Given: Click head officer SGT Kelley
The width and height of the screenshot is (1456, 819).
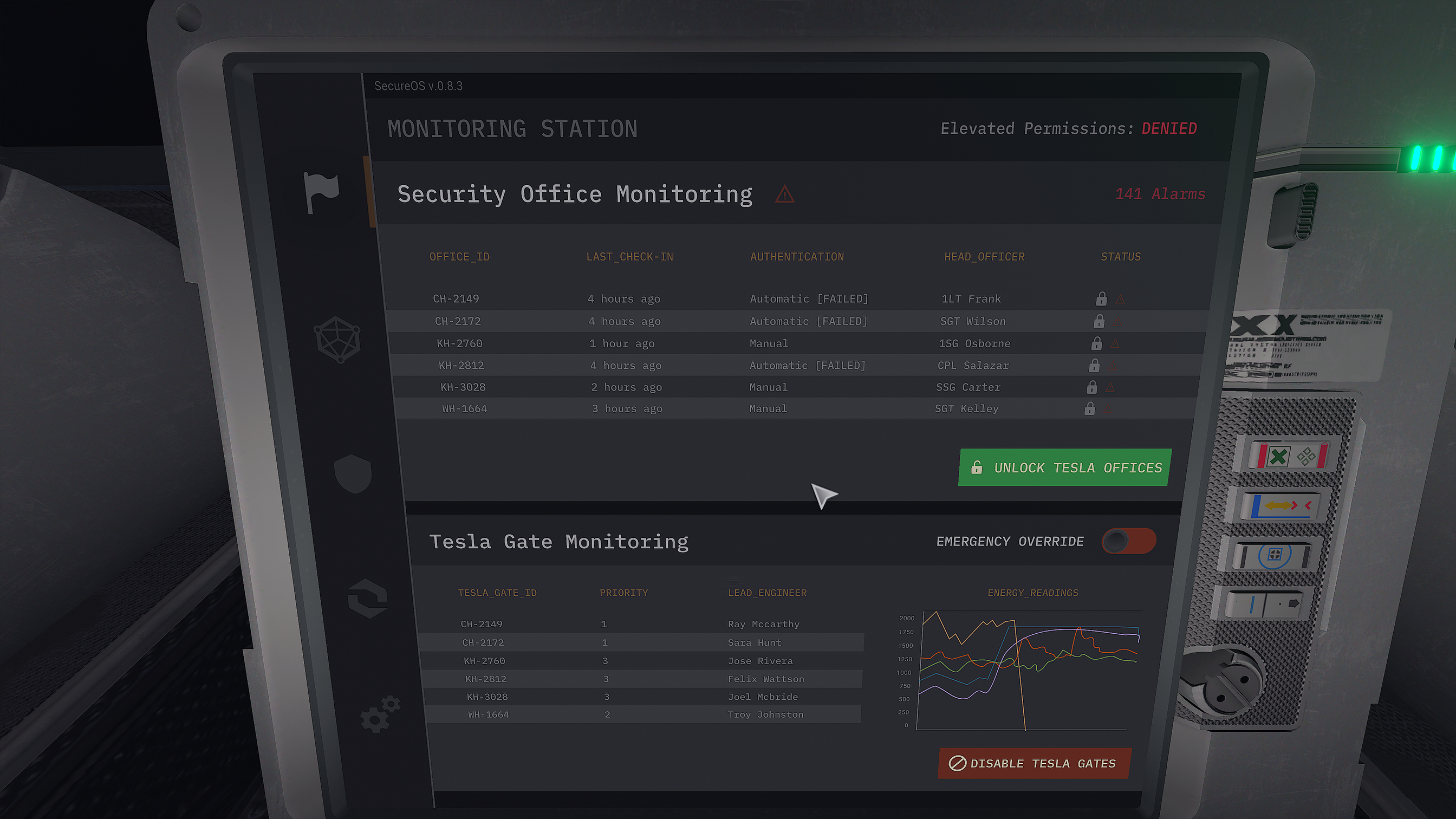Looking at the screenshot, I should [x=966, y=408].
